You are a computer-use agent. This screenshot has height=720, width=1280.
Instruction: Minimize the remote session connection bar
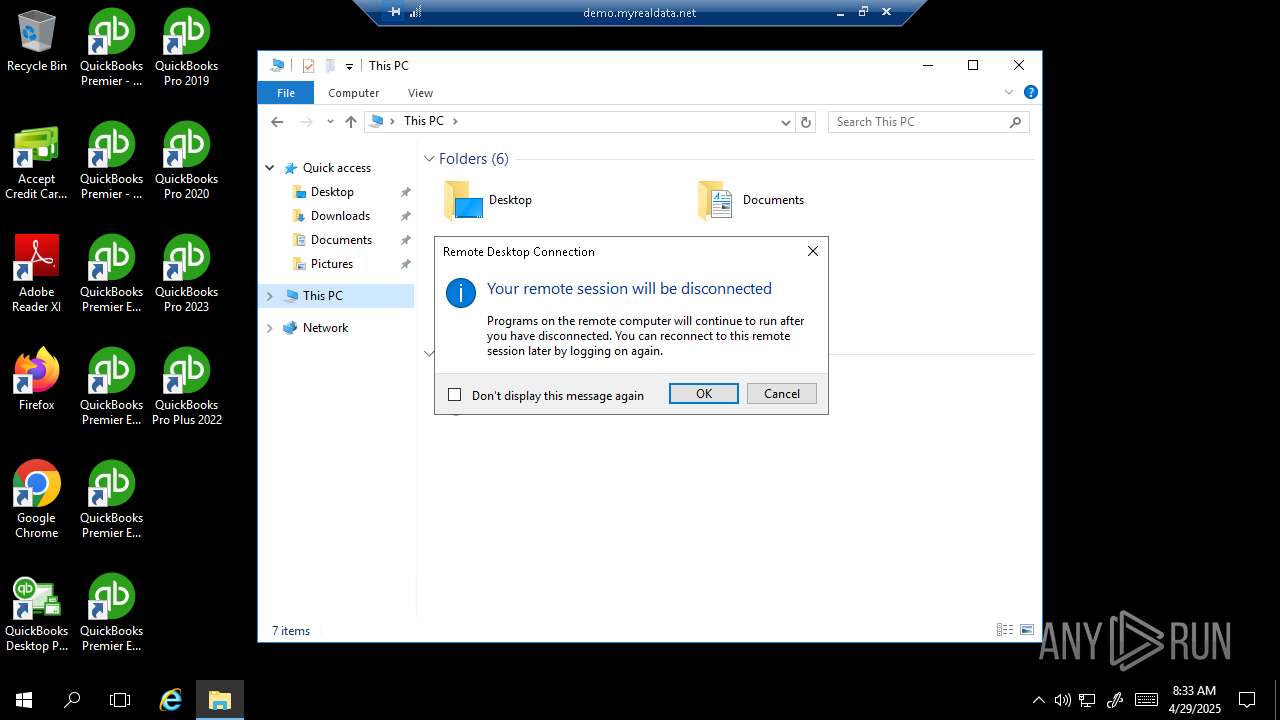pyautogui.click(x=840, y=12)
